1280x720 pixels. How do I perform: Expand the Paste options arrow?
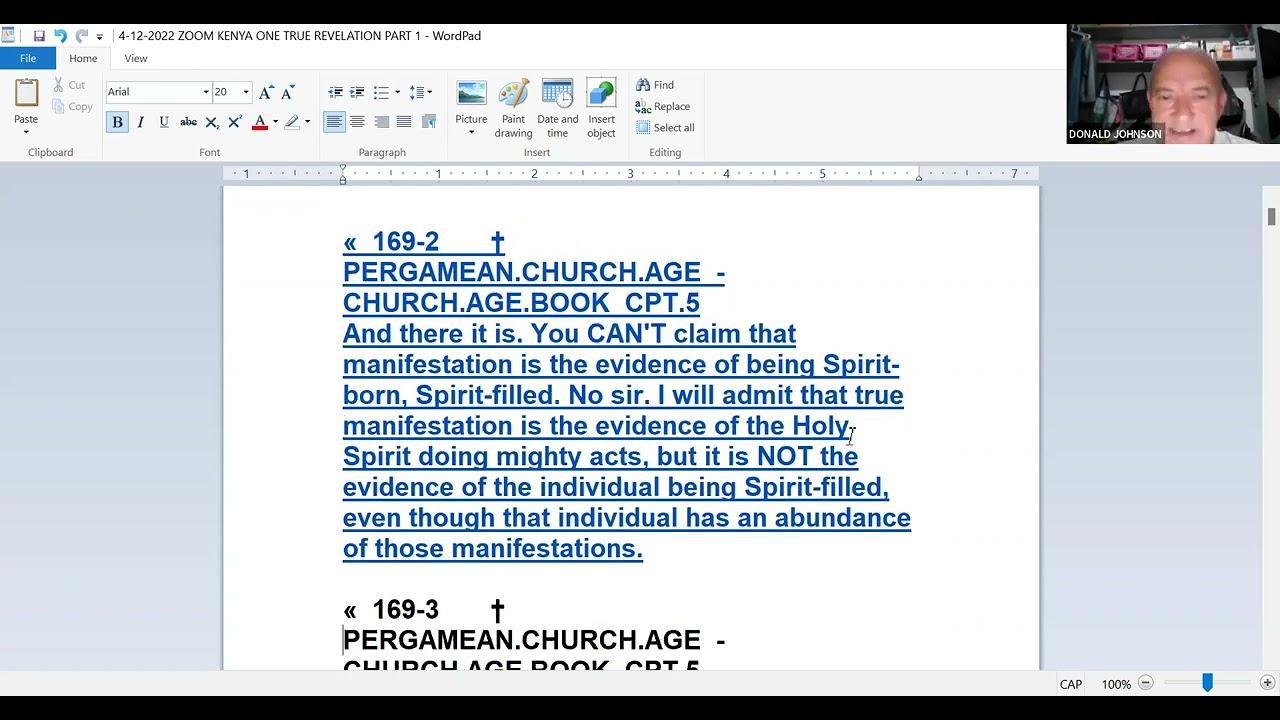[x=26, y=131]
